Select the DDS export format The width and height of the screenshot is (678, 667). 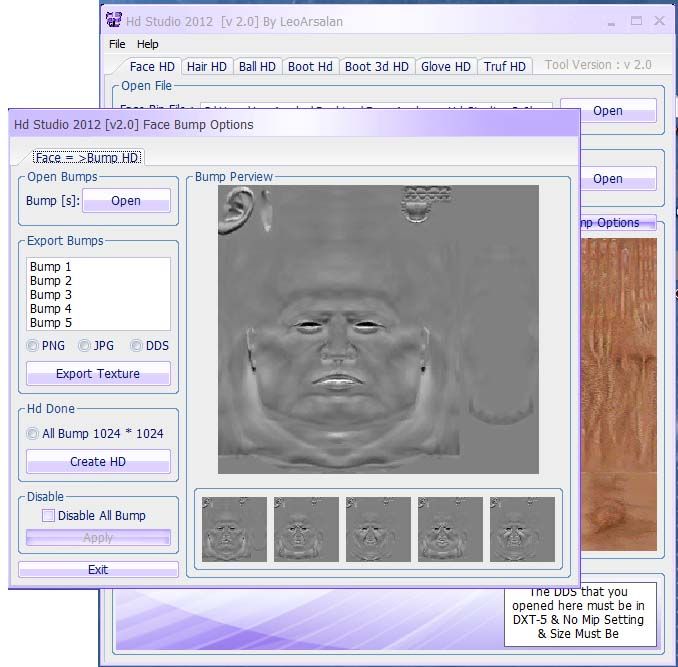tap(137, 346)
